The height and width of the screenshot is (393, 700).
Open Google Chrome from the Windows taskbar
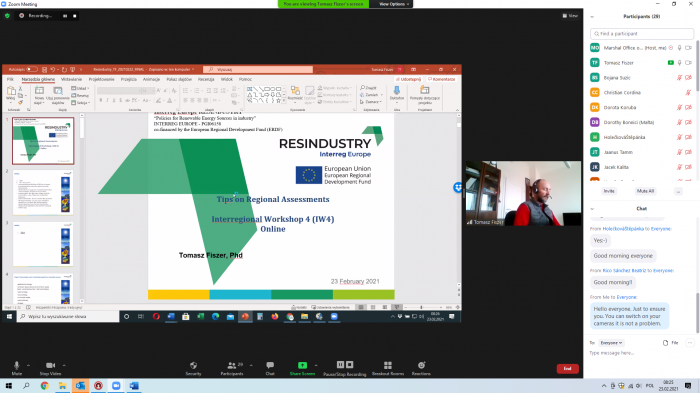coord(44,385)
